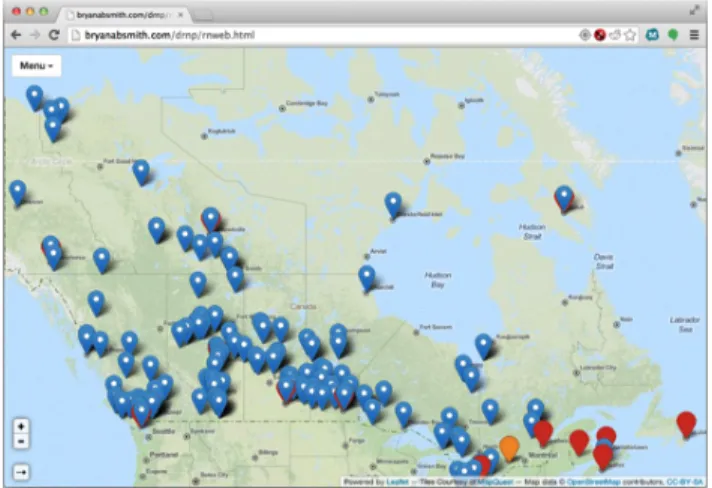Image resolution: width=712 pixels, height=488 pixels.
Task: Click the browser forward arrow
Action: pos(35,35)
